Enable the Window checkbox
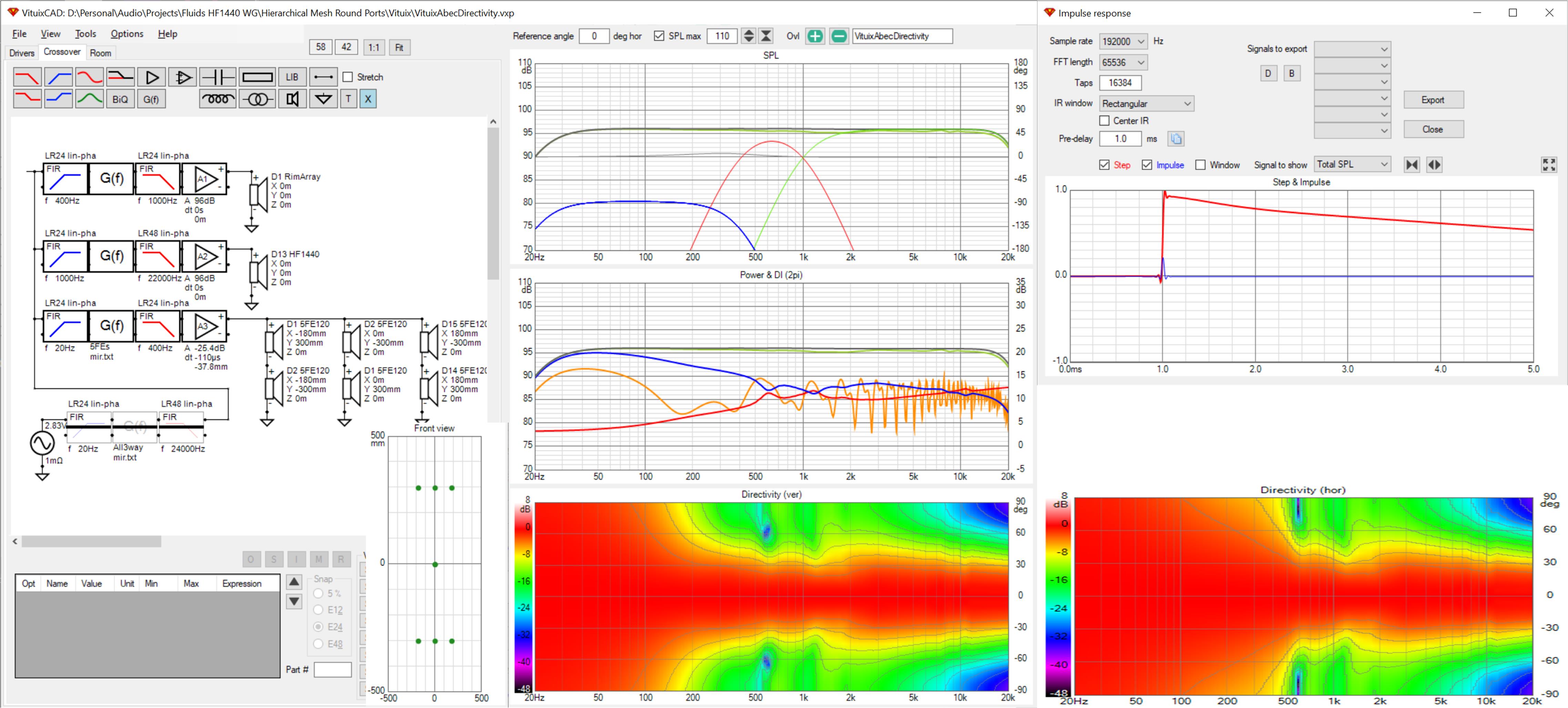 click(1200, 165)
